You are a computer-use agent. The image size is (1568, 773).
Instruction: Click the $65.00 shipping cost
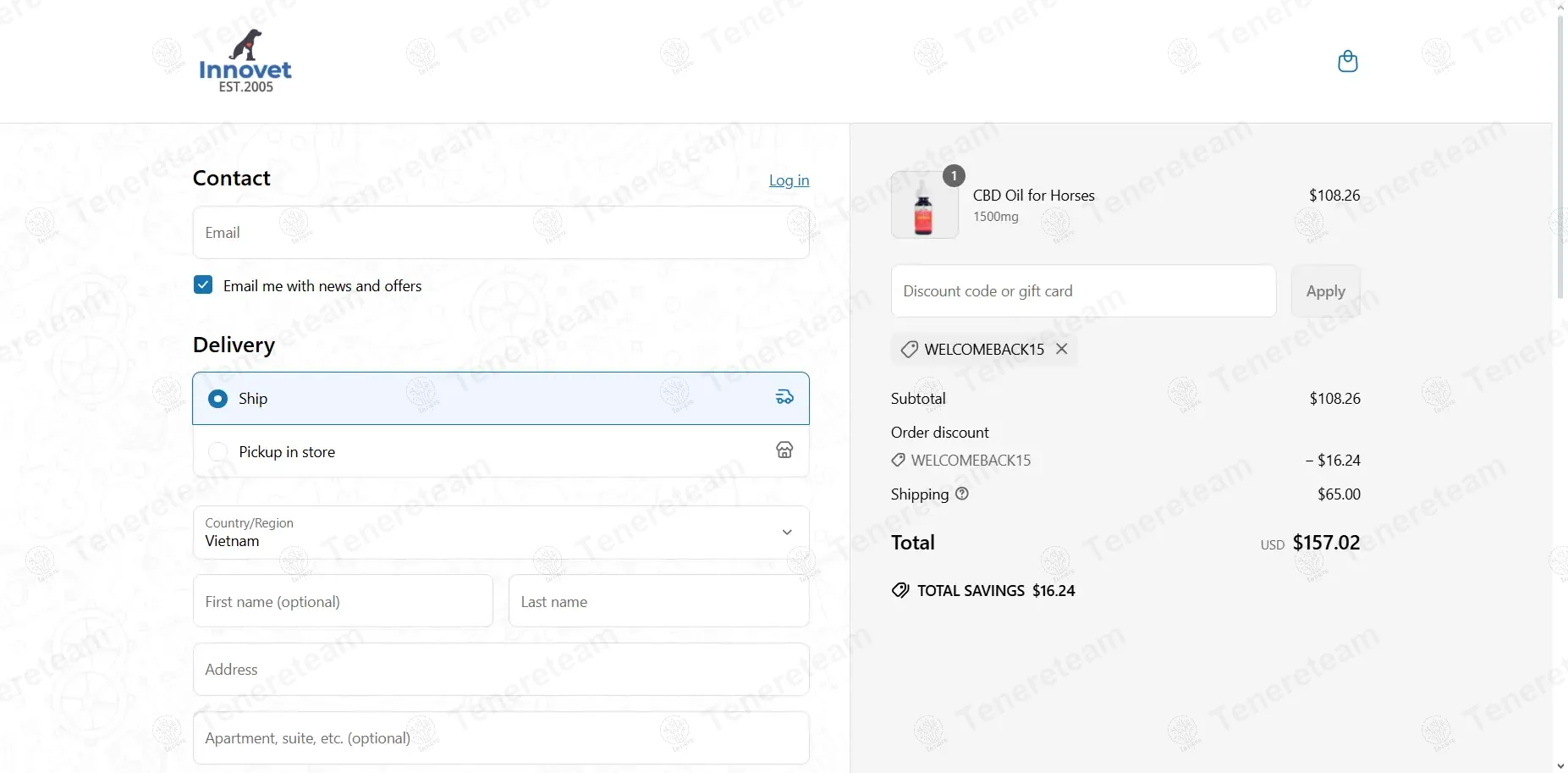1339,494
